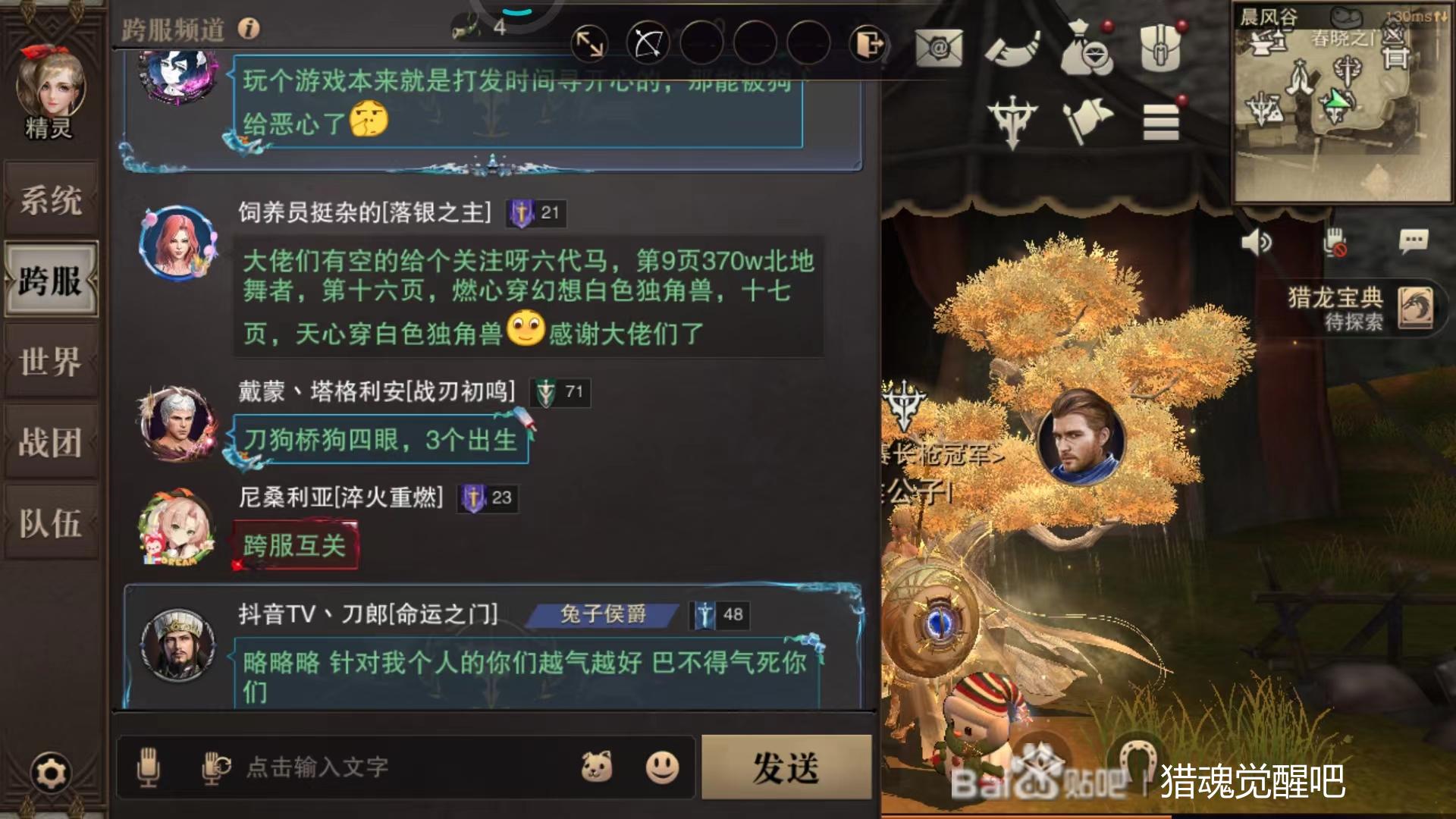Click the bow and arrow skill icon

648,44
